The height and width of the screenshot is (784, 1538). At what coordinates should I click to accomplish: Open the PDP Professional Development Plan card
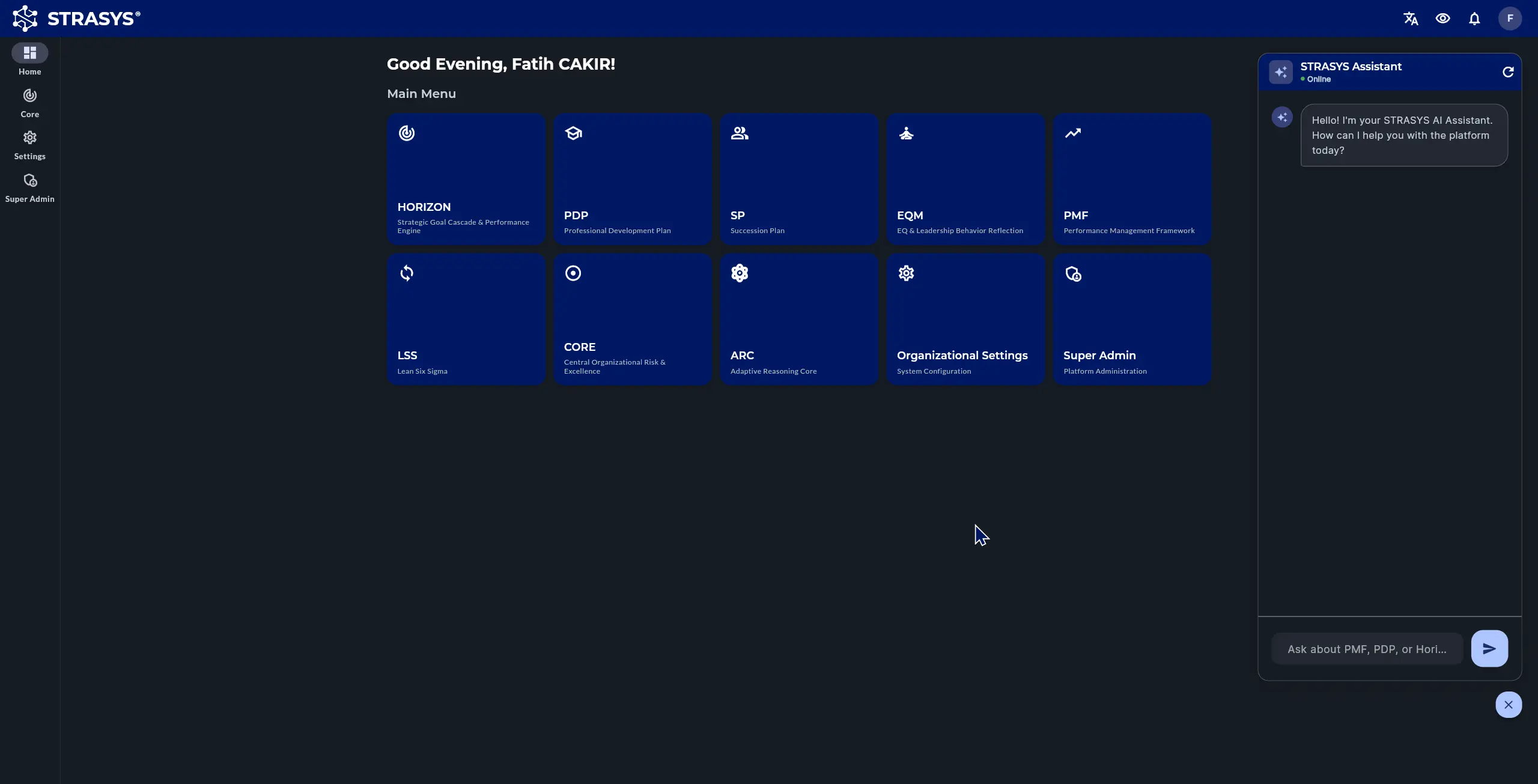coord(633,179)
